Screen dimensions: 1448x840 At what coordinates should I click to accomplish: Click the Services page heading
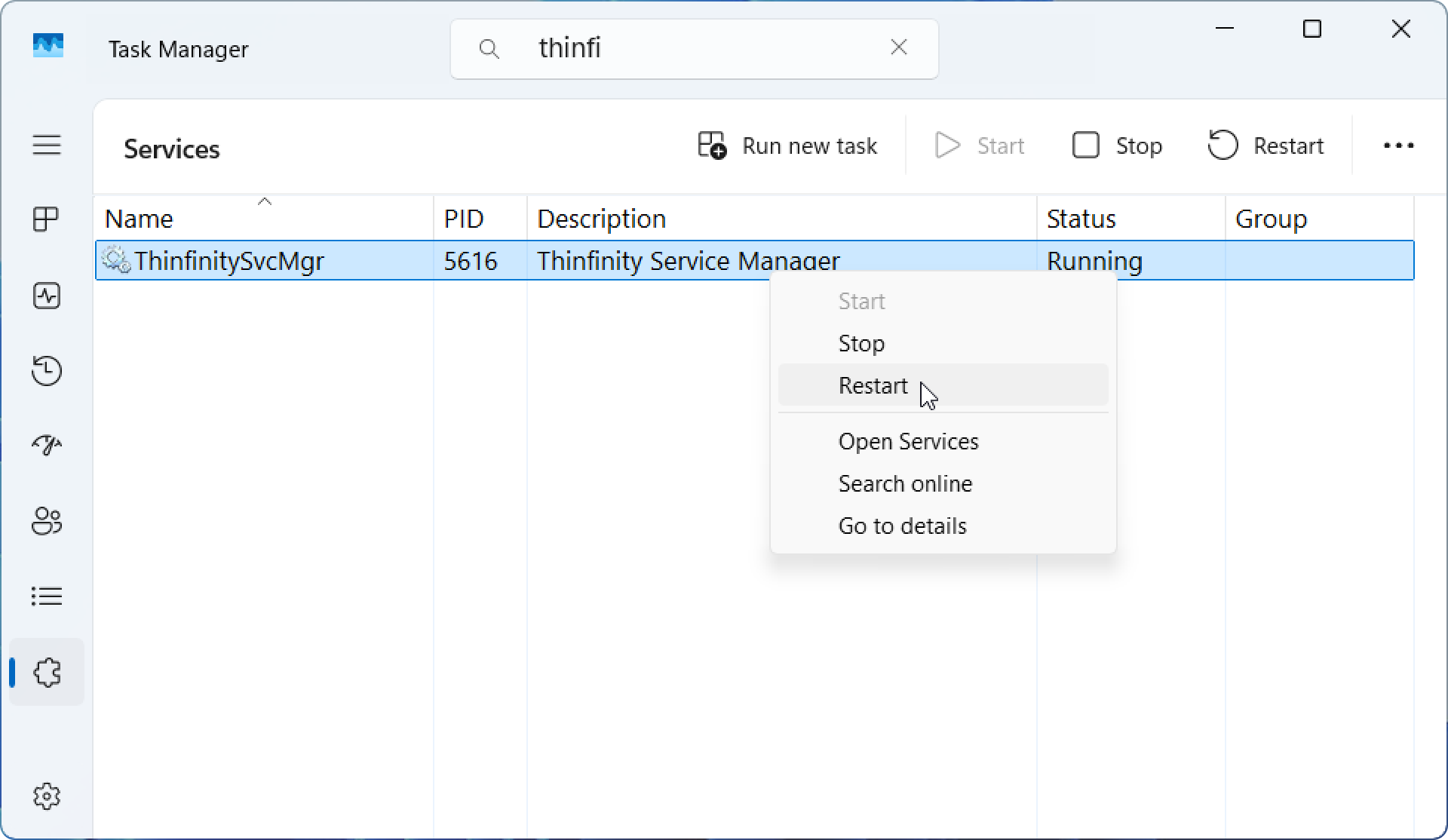(x=172, y=149)
